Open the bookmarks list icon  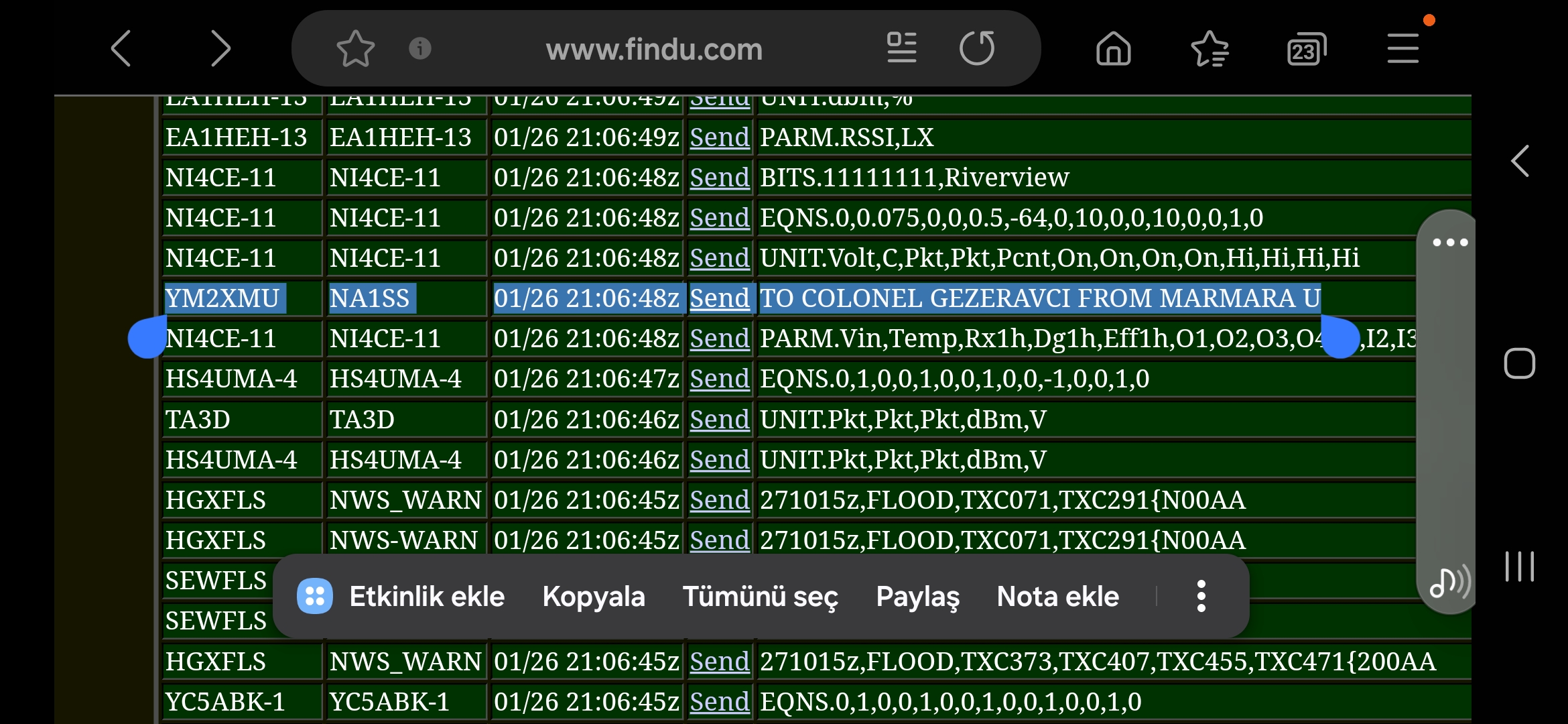coord(1210,49)
